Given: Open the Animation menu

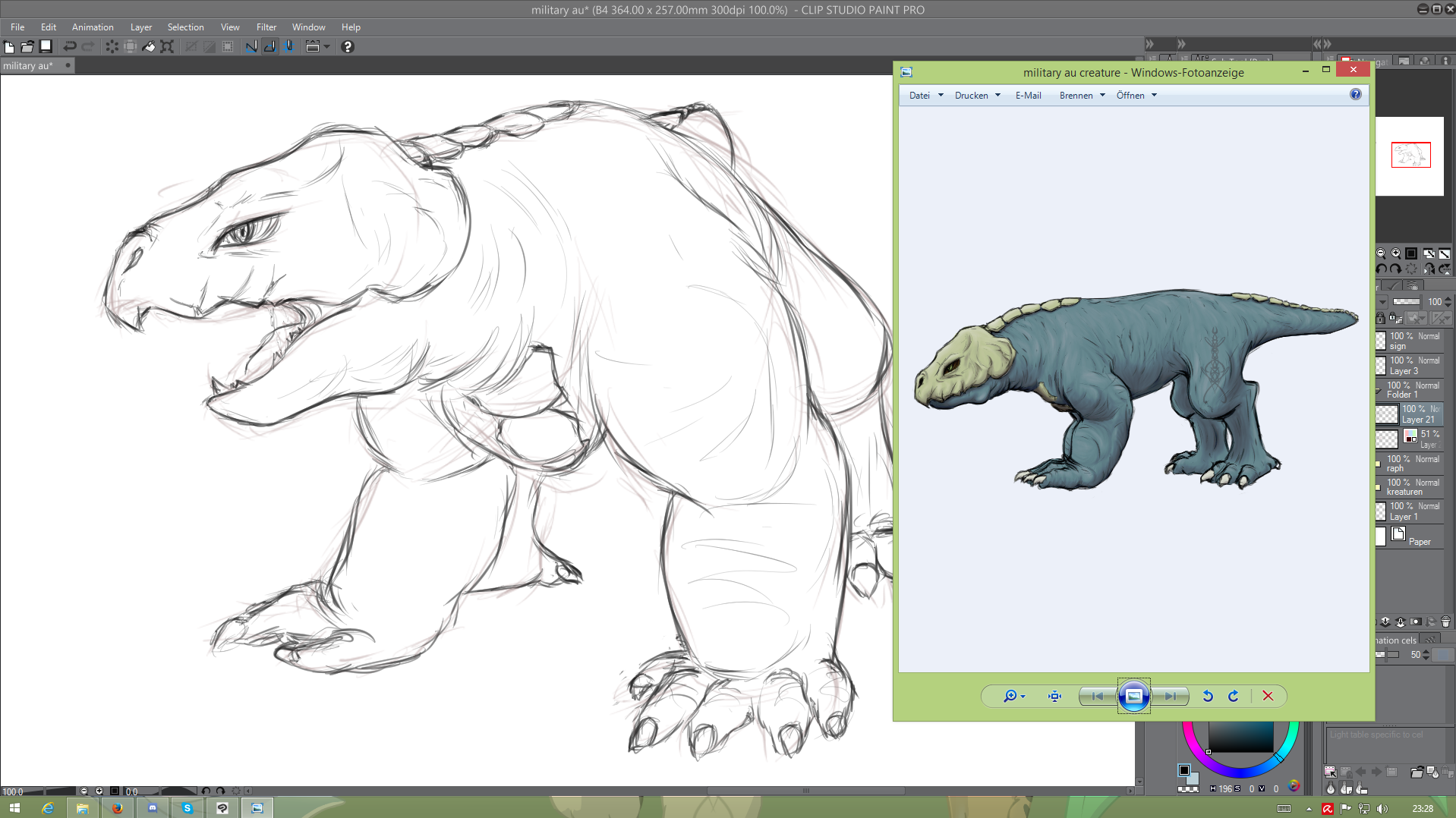Looking at the screenshot, I should tap(93, 27).
